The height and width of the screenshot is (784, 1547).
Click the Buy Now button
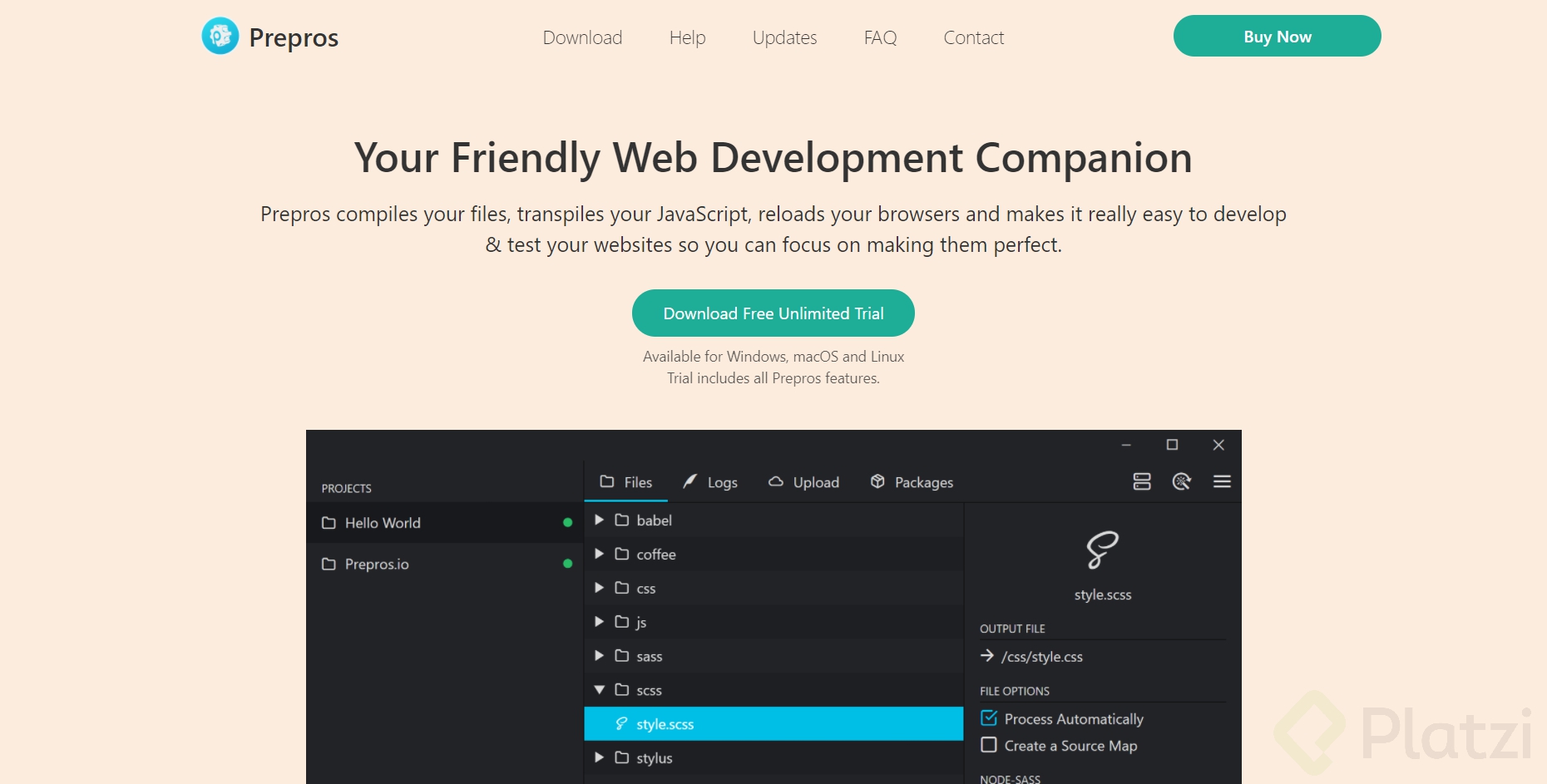pos(1277,36)
